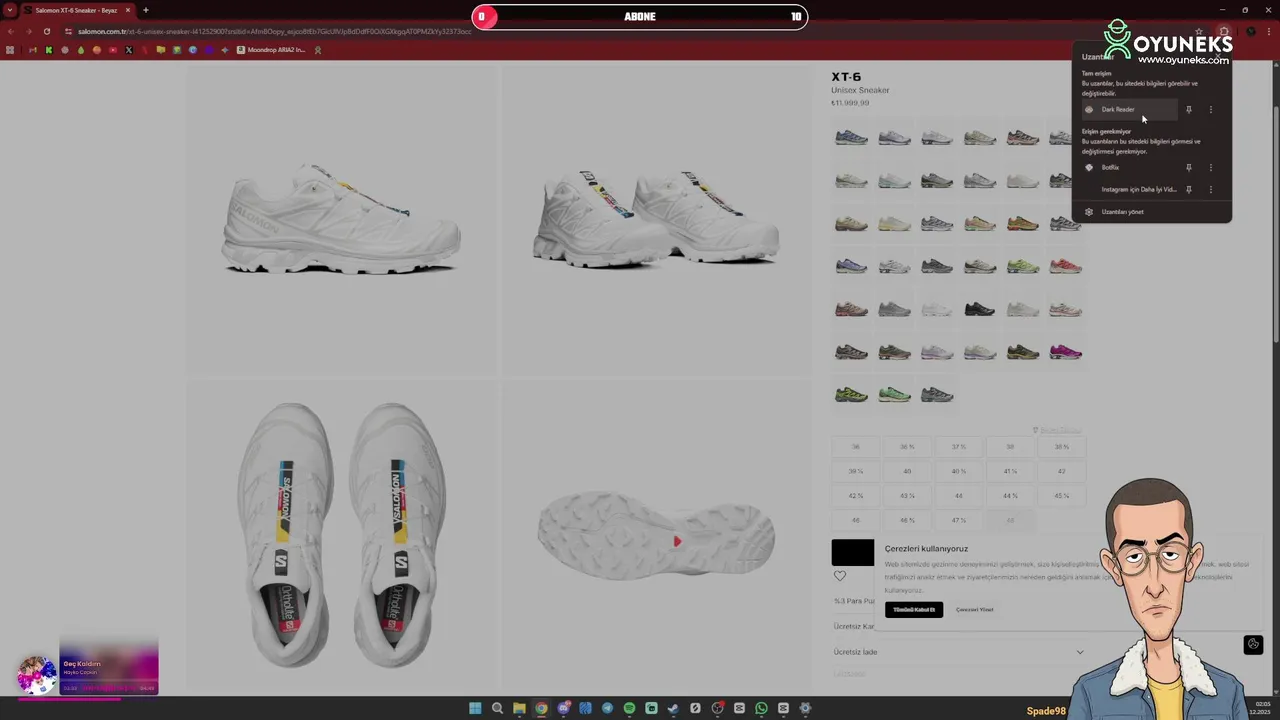Image resolution: width=1280 pixels, height=720 pixels.
Task: Open the 'Moondrop ARIA2 In...' bookmark
Action: click(x=271, y=50)
